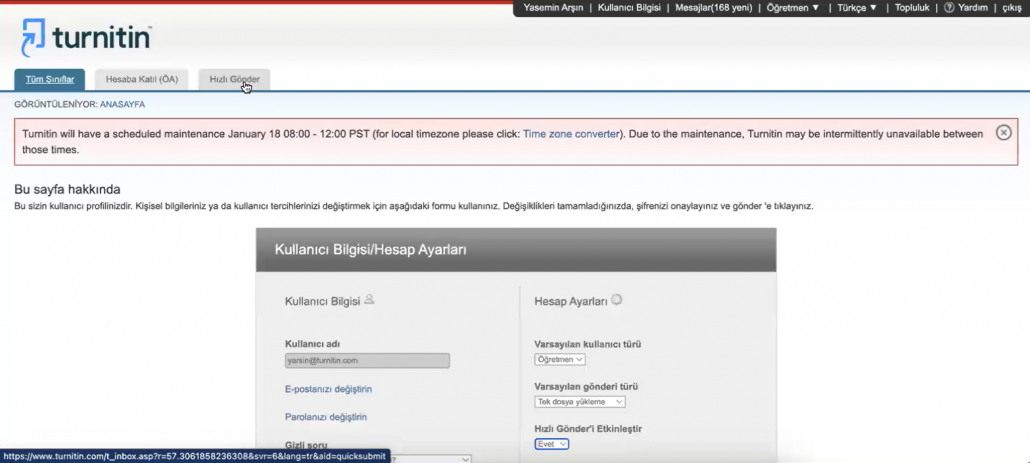Screen dimensions: 1030x463
Task: Click the Yardım help question mark icon
Action: point(949,8)
